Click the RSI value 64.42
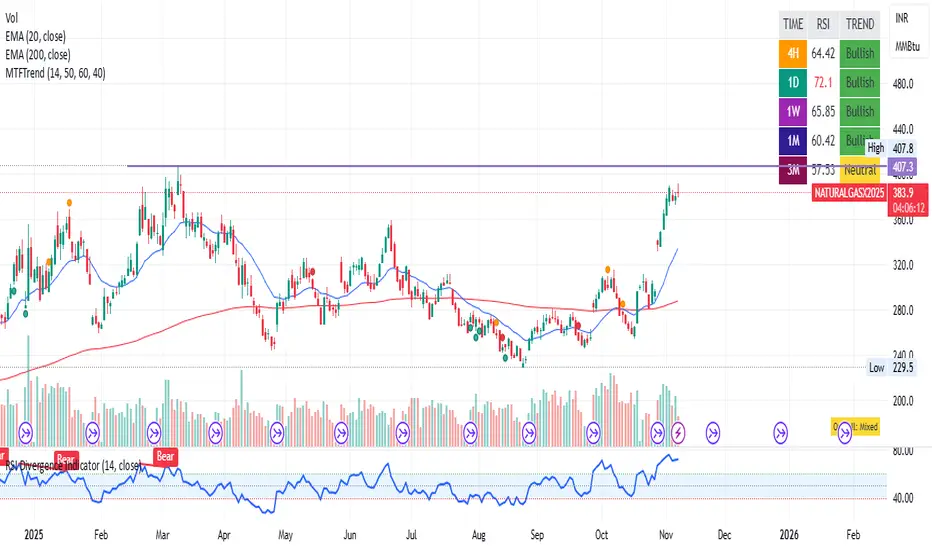Screen dimensions: 932x550 [823, 53]
